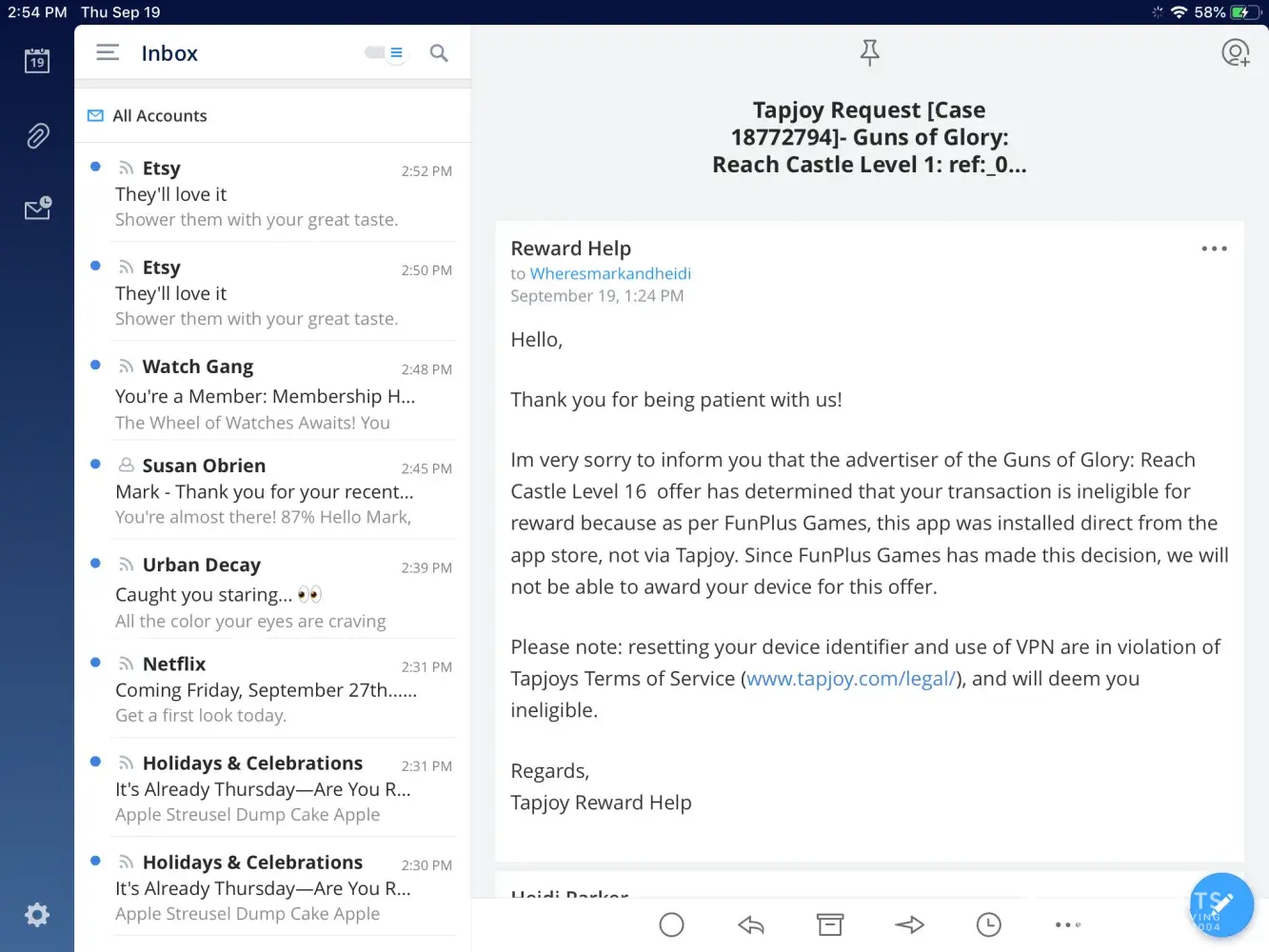Tap the Wheresmarkandheidi recipient link
This screenshot has height=952, width=1269.
(x=610, y=273)
